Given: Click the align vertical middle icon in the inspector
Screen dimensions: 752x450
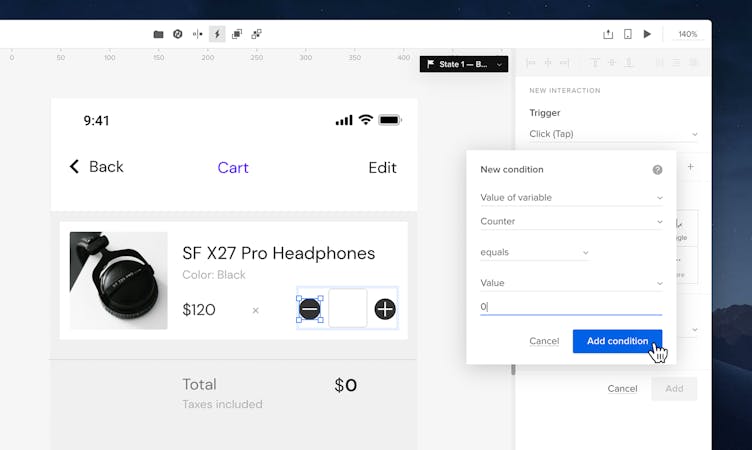Looking at the screenshot, I should coord(612,62).
